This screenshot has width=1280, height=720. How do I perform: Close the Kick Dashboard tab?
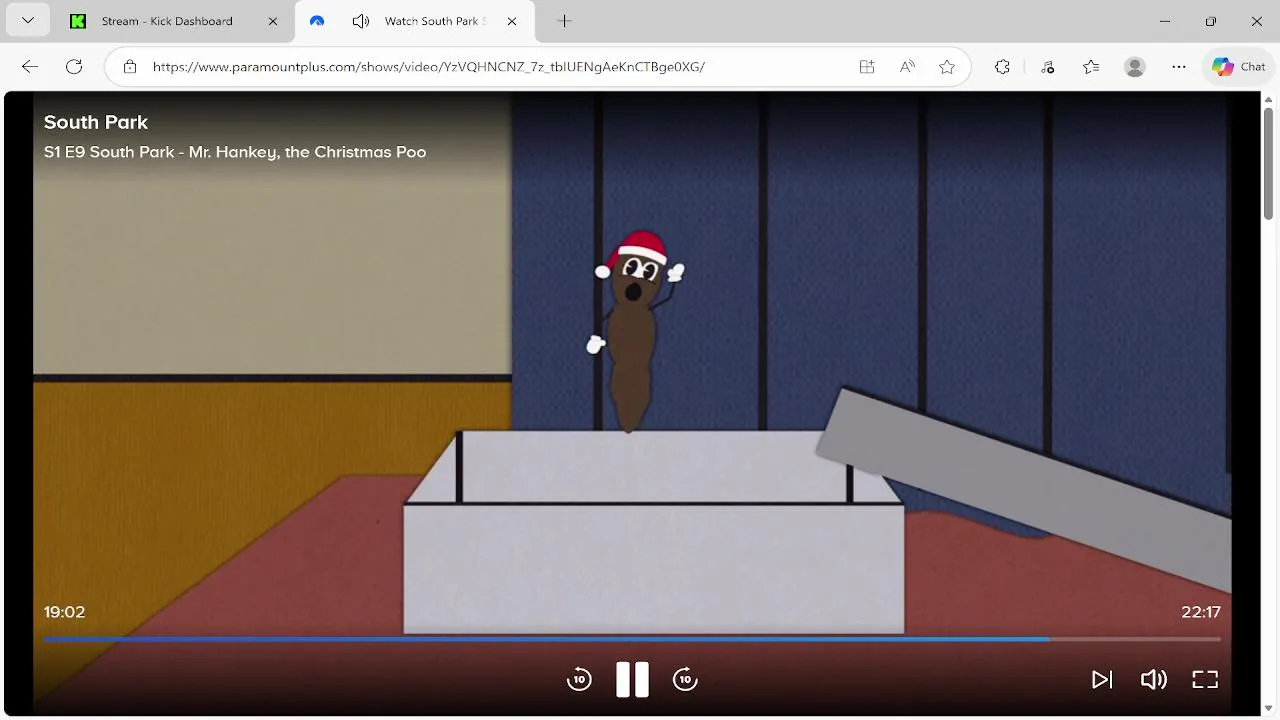[x=273, y=21]
